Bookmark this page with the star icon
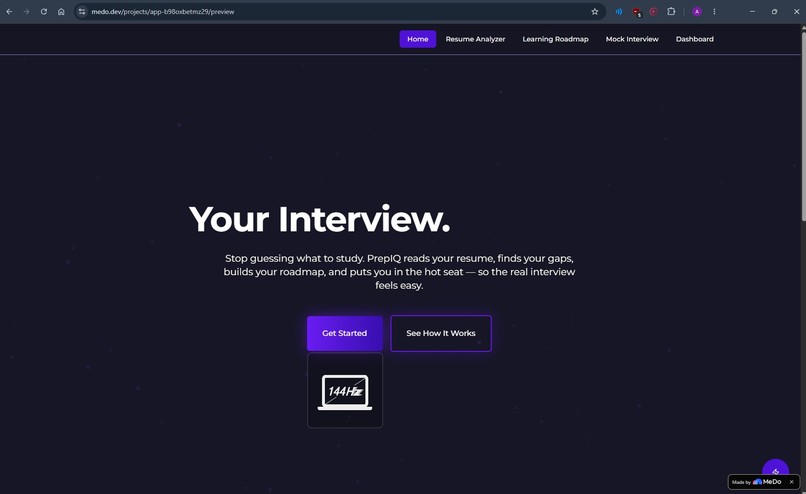Screen dimensions: 806x494 [595, 11]
